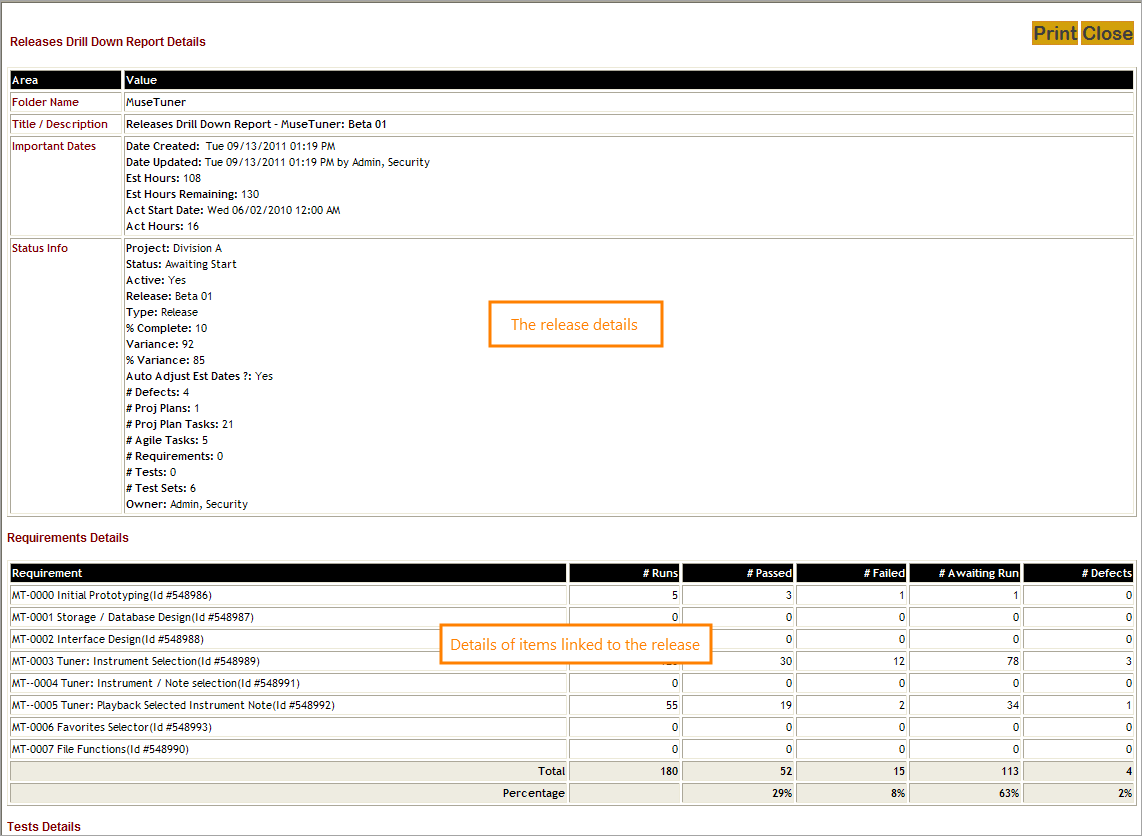The width and height of the screenshot is (1142, 836).
Task: Select the MT-0007 File Functions requirement
Action: (100, 749)
